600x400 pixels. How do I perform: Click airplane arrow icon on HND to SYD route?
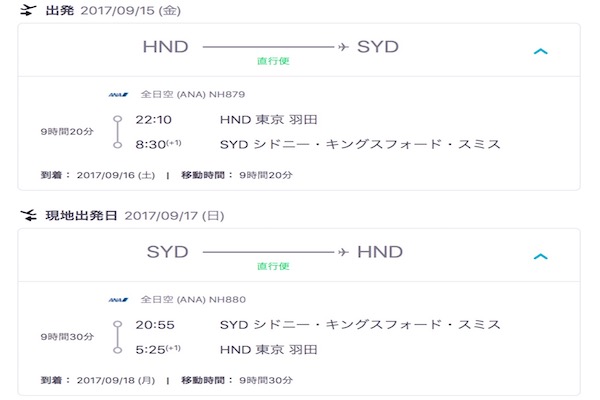[343, 47]
